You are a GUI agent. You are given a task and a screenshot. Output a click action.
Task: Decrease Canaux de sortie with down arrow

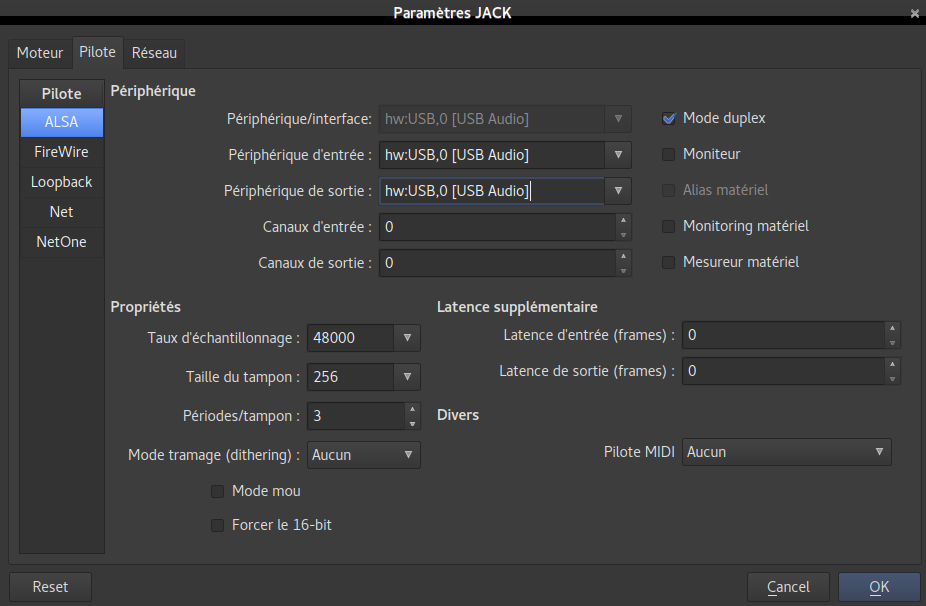pyautogui.click(x=623, y=271)
